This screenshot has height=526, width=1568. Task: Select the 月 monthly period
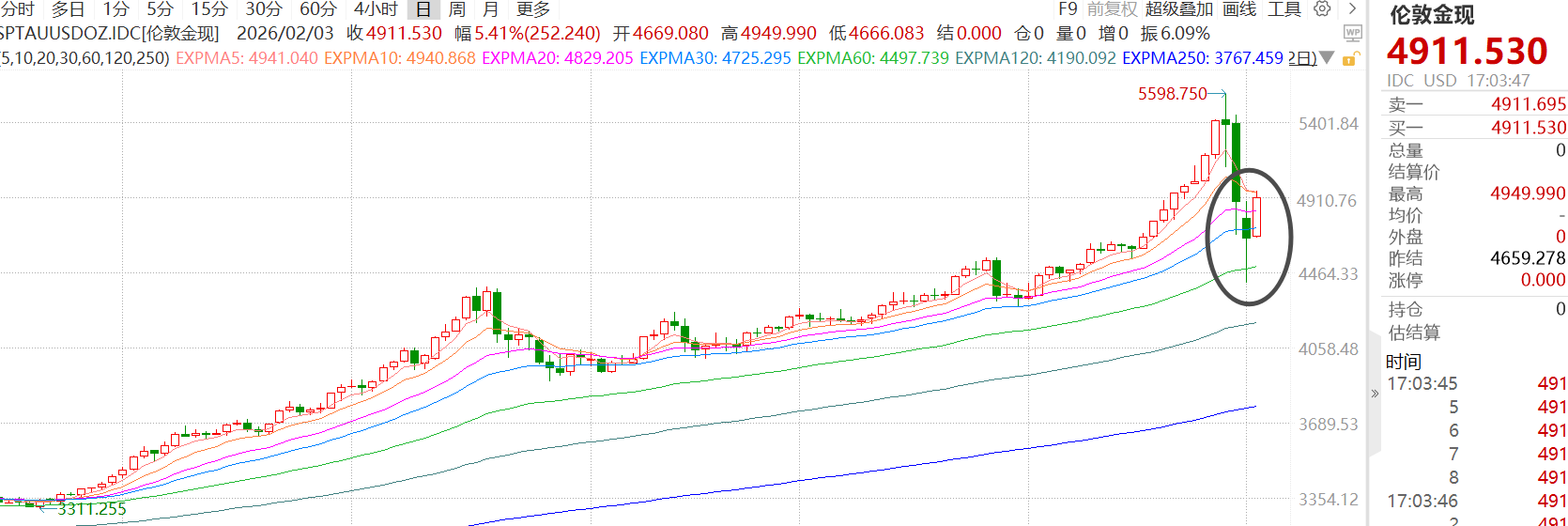(490, 9)
